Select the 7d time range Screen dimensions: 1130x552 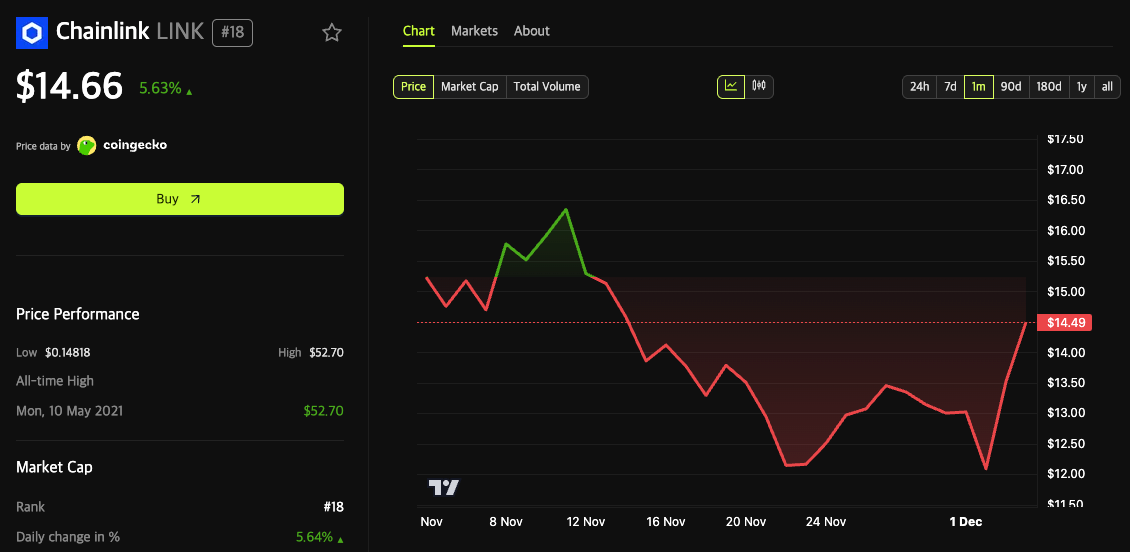point(950,87)
